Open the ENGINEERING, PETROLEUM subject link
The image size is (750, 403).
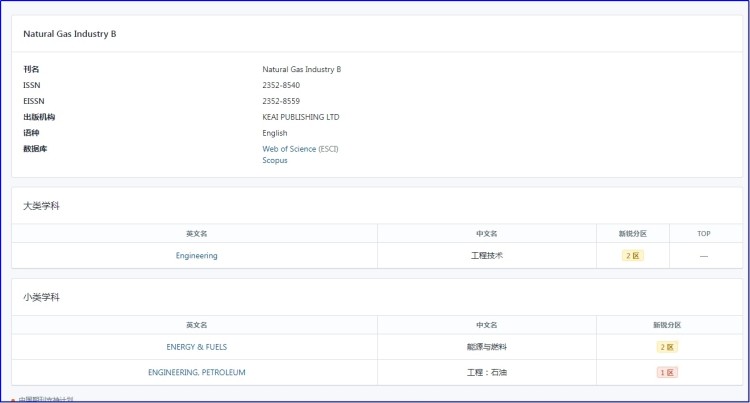click(x=196, y=372)
